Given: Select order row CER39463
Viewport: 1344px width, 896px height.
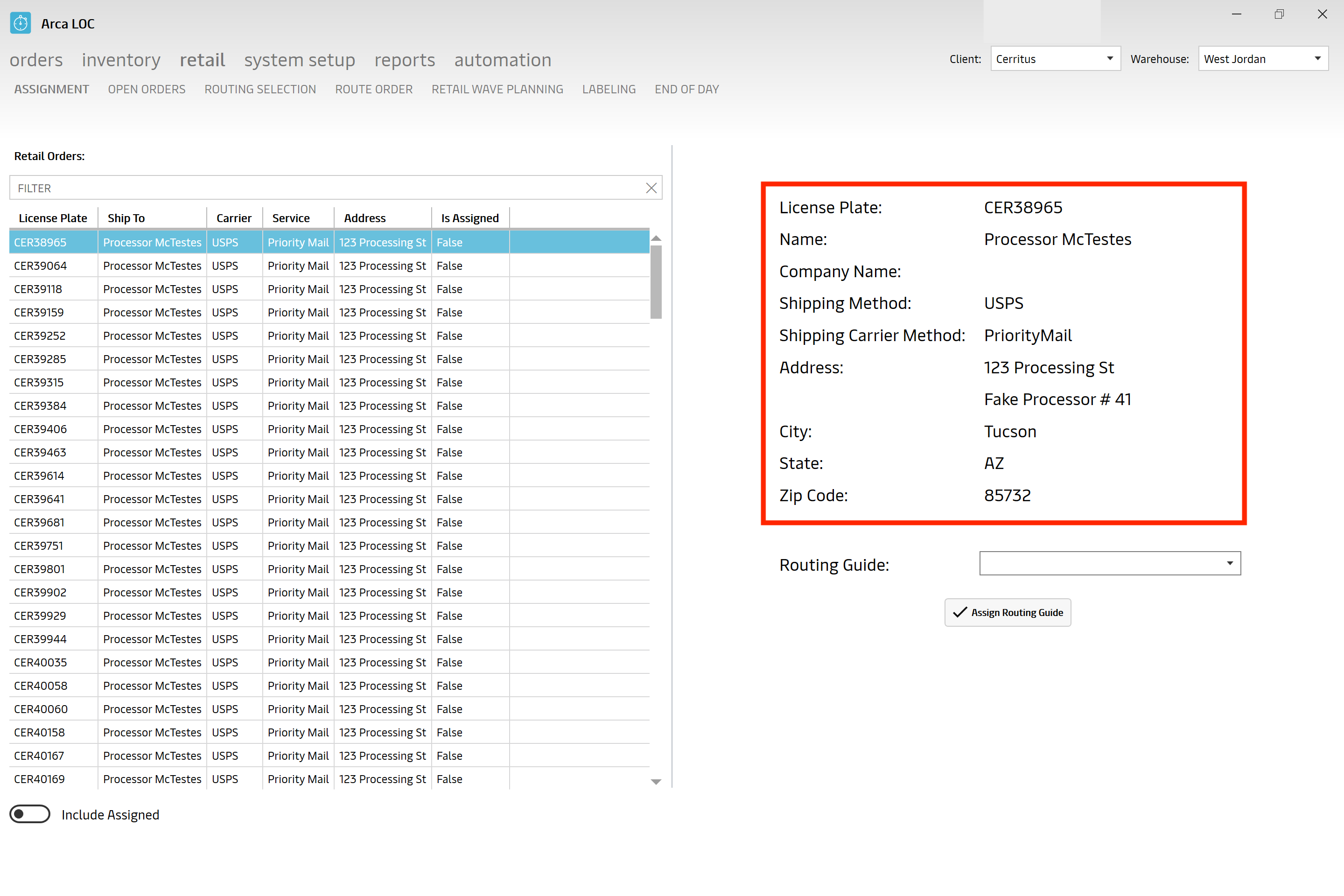Looking at the screenshot, I should point(329,453).
